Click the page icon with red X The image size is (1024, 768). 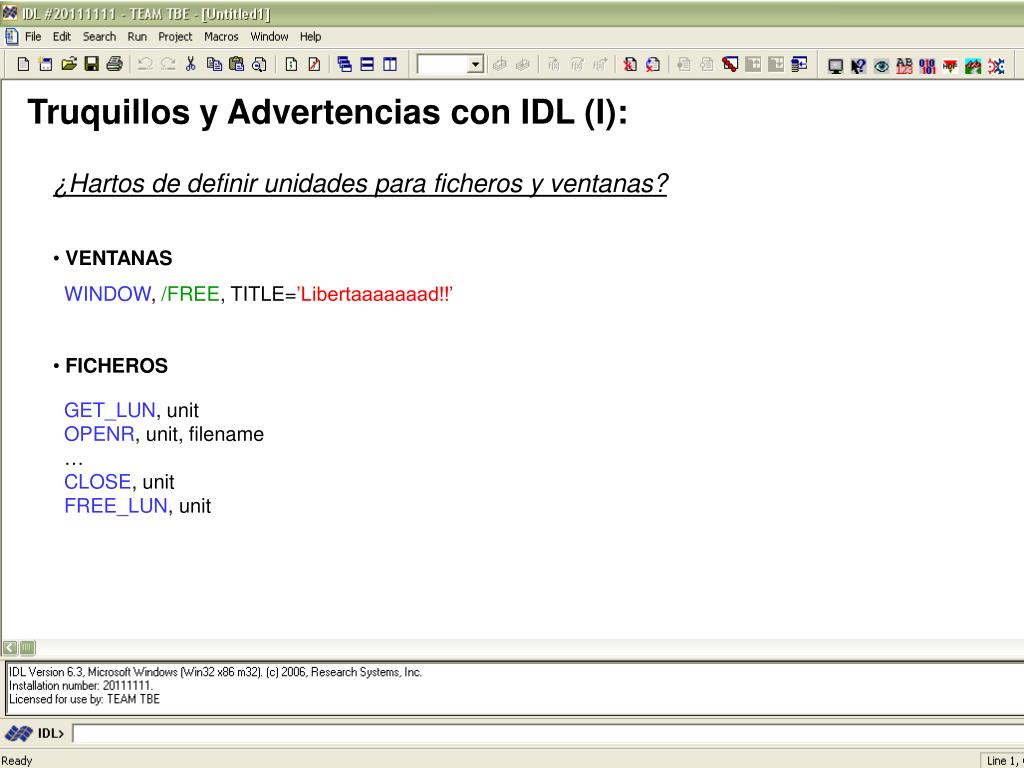630,64
